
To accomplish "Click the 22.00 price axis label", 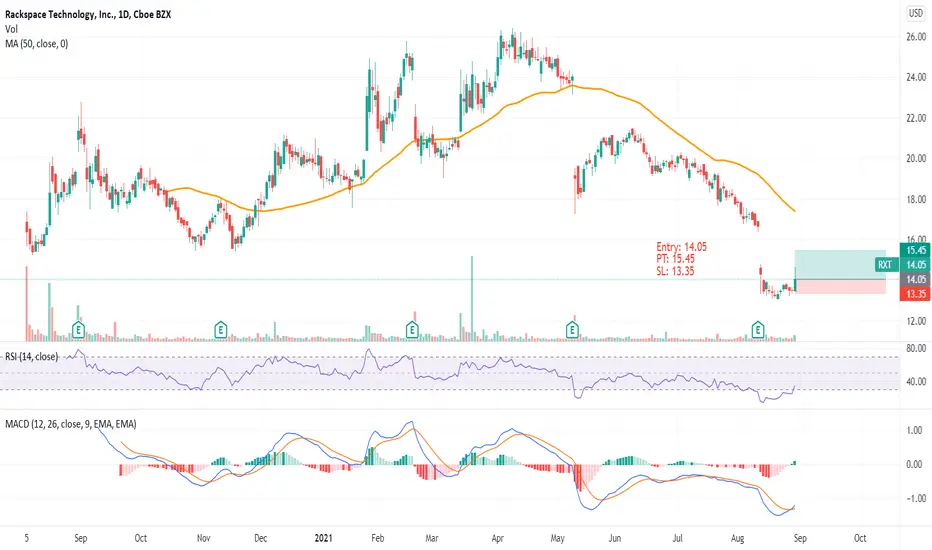I will 916,118.
